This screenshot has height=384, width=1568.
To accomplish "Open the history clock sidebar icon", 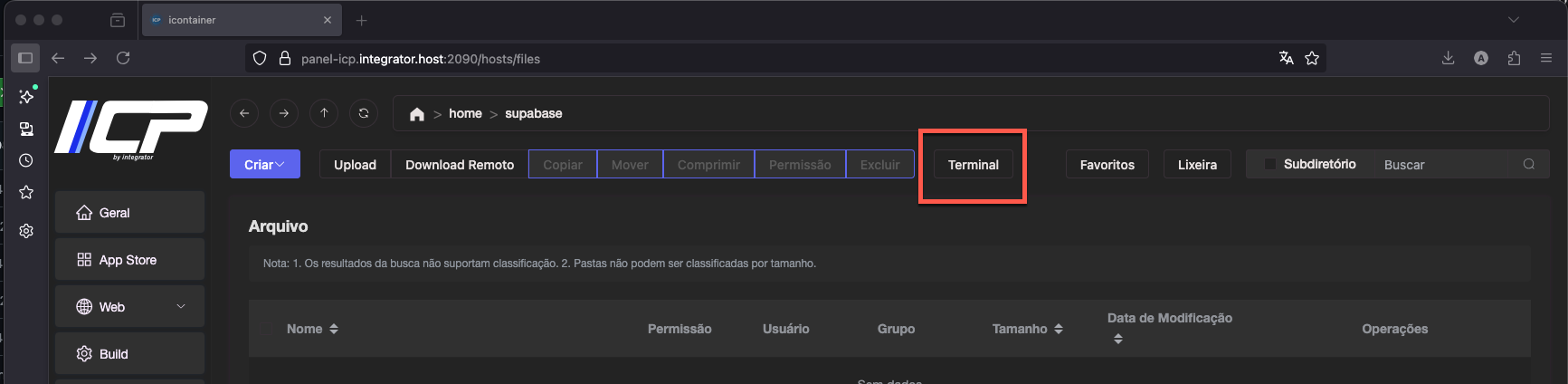I will [26, 160].
